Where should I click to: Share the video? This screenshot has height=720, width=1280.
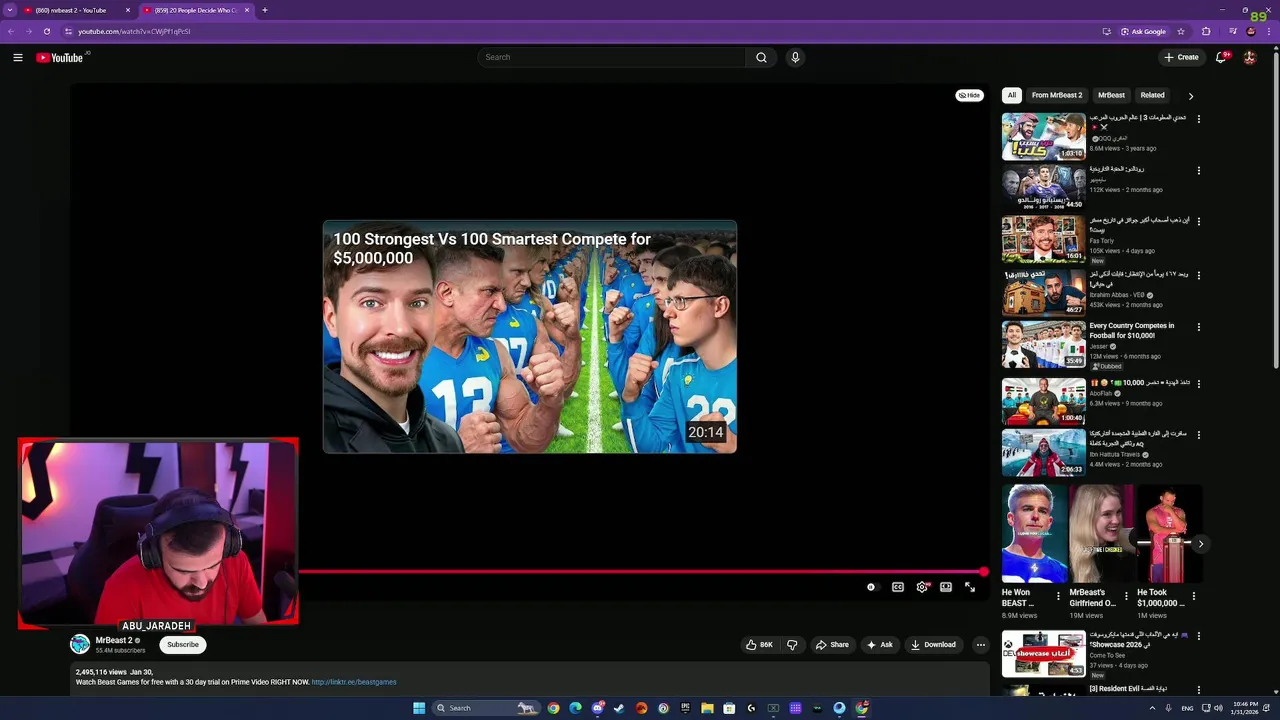(x=832, y=645)
